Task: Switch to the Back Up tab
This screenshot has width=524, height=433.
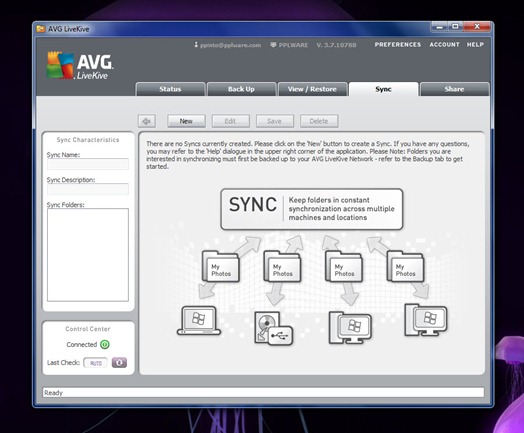Action: click(241, 89)
